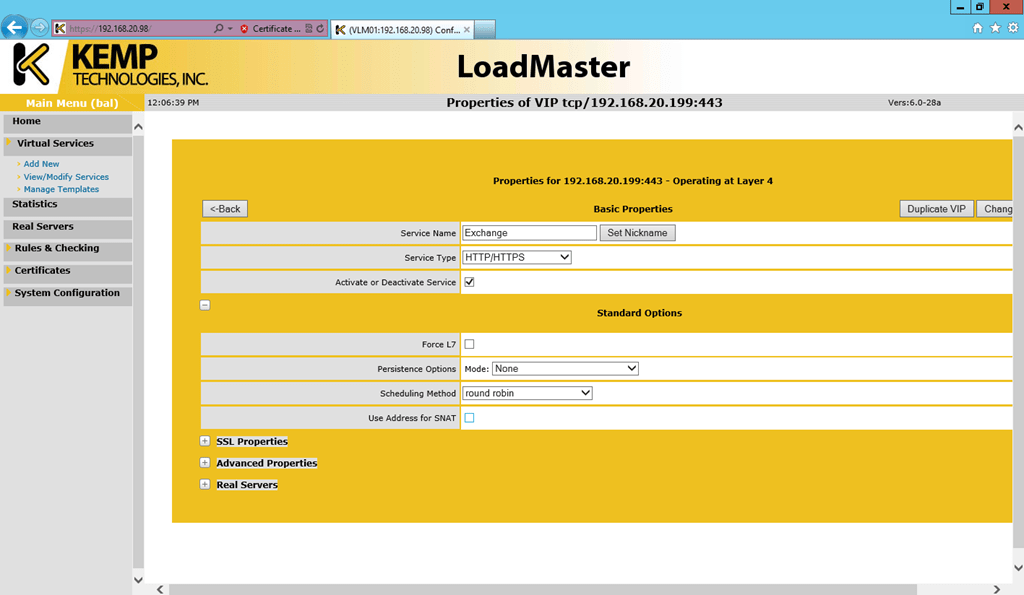Open Real Servers in main menu

pyautogui.click(x=67, y=227)
